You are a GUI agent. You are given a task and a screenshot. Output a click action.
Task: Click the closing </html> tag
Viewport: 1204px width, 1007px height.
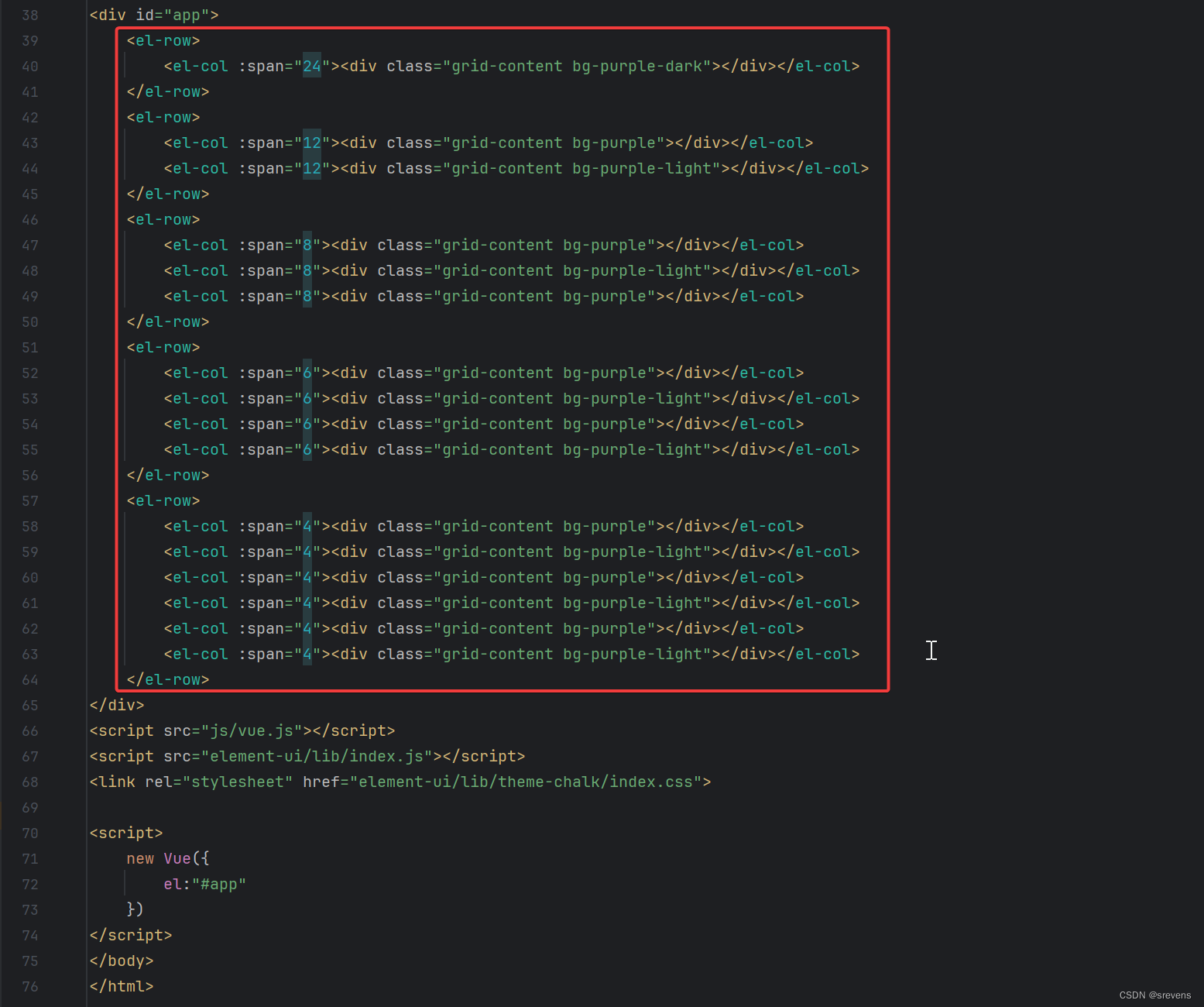122,986
